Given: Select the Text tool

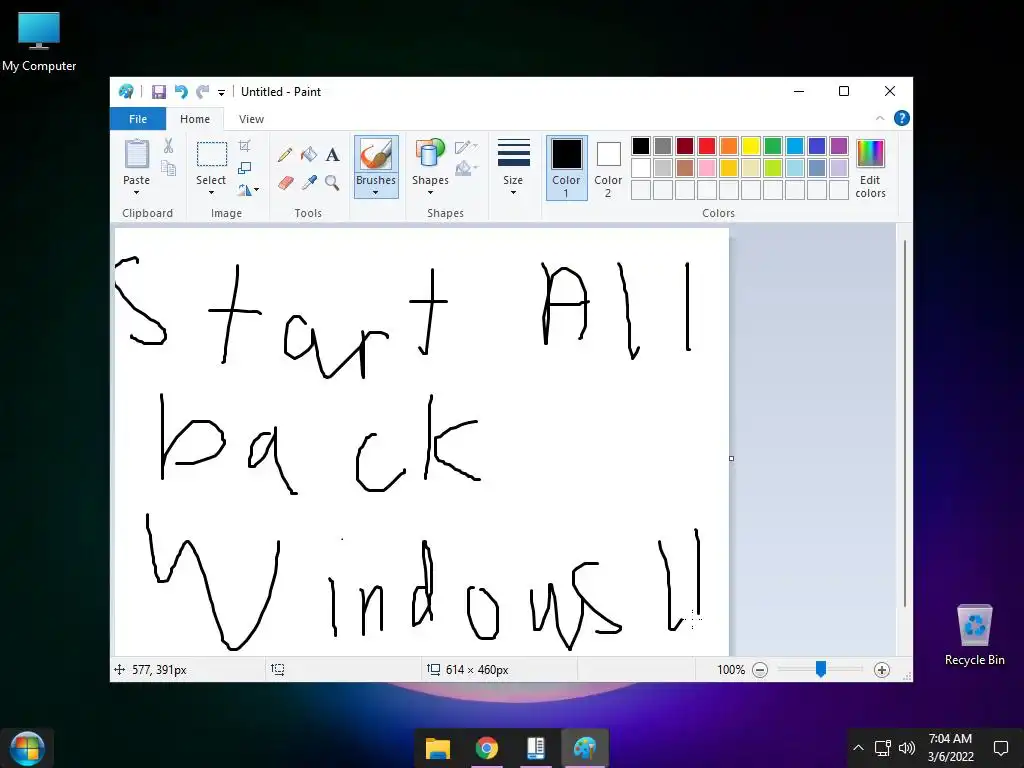Looking at the screenshot, I should pos(332,155).
